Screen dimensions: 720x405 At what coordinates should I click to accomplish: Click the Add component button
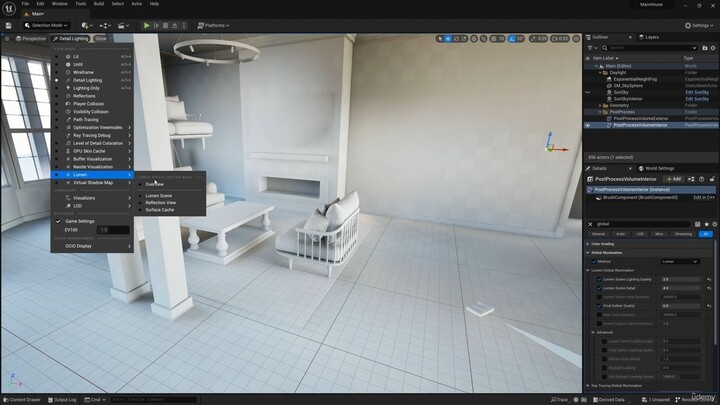click(x=674, y=179)
